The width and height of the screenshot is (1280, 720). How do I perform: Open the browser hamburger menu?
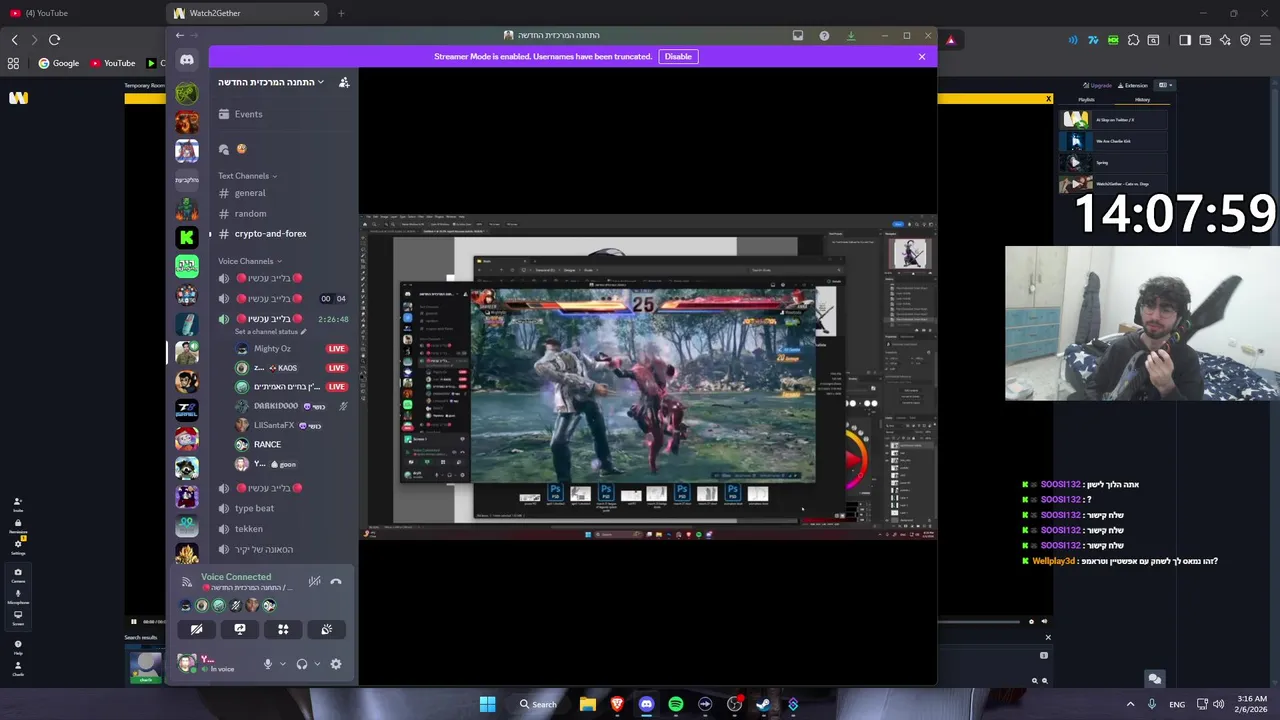pos(1266,40)
